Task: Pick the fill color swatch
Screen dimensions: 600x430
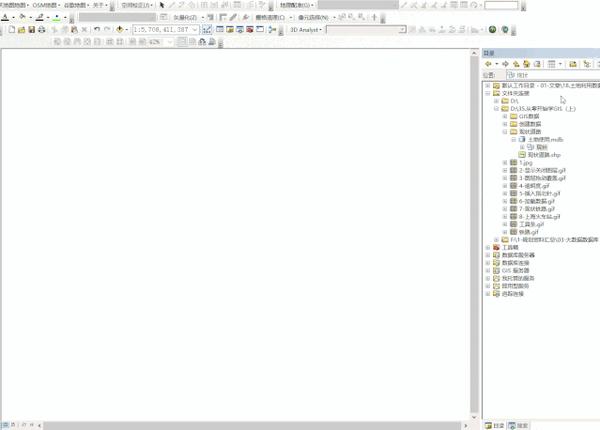Action: (22, 18)
